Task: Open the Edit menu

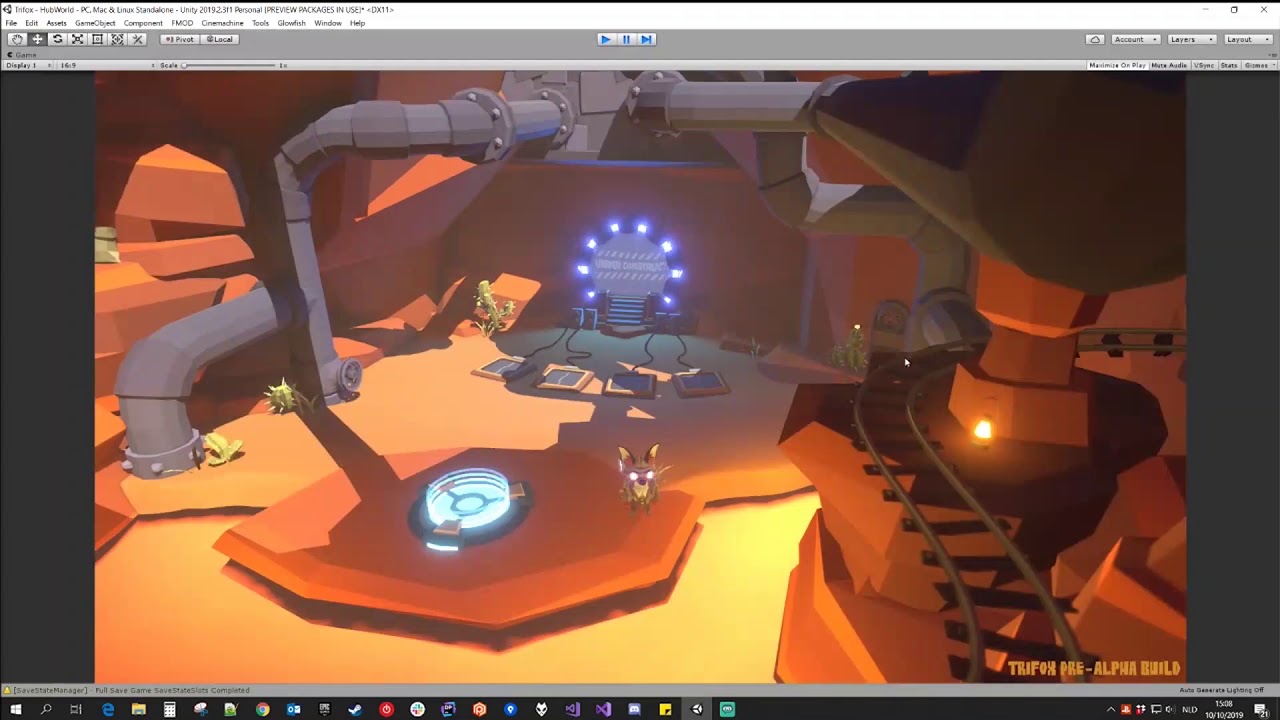Action: point(32,23)
